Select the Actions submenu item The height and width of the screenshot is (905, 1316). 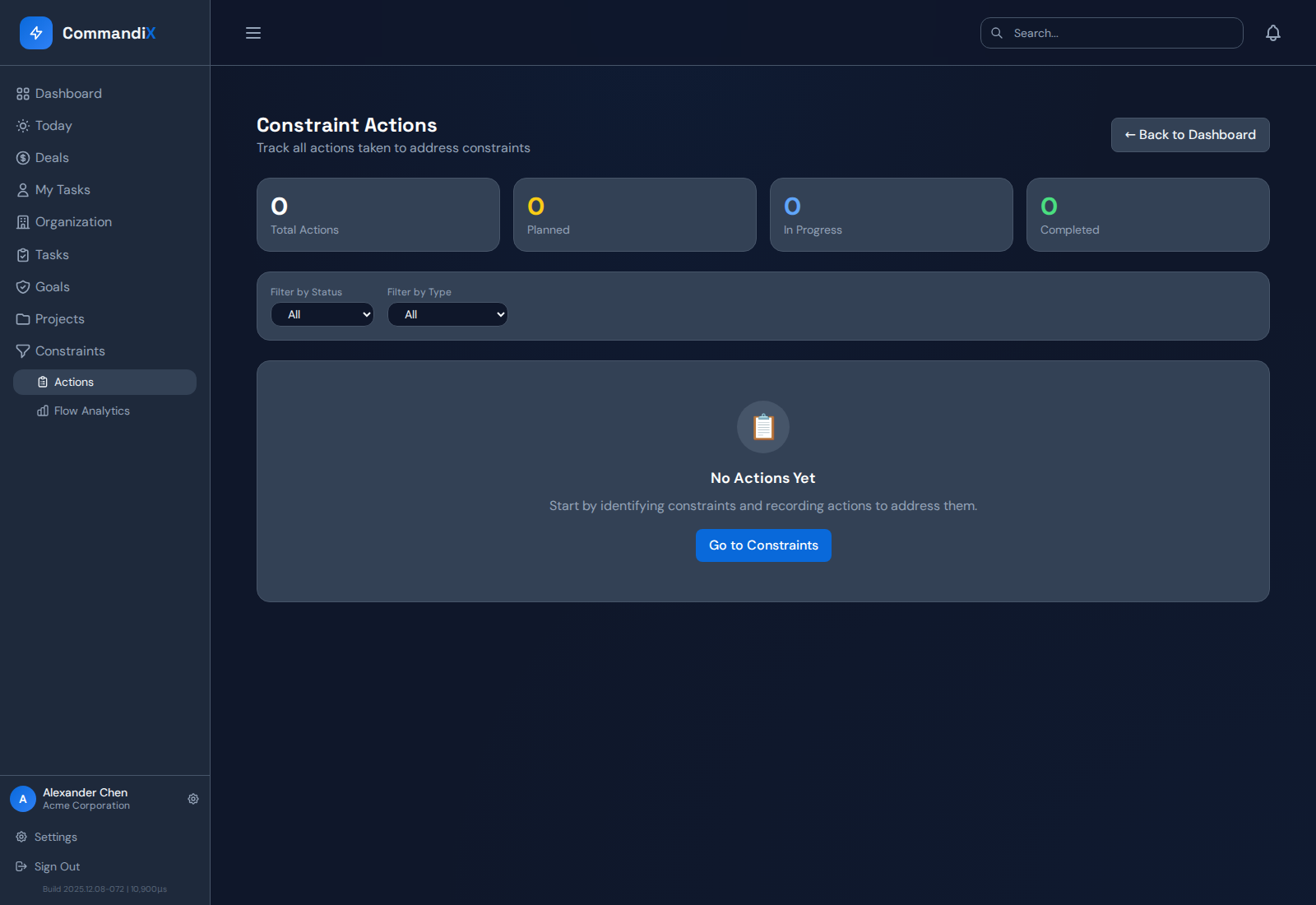click(x=104, y=382)
